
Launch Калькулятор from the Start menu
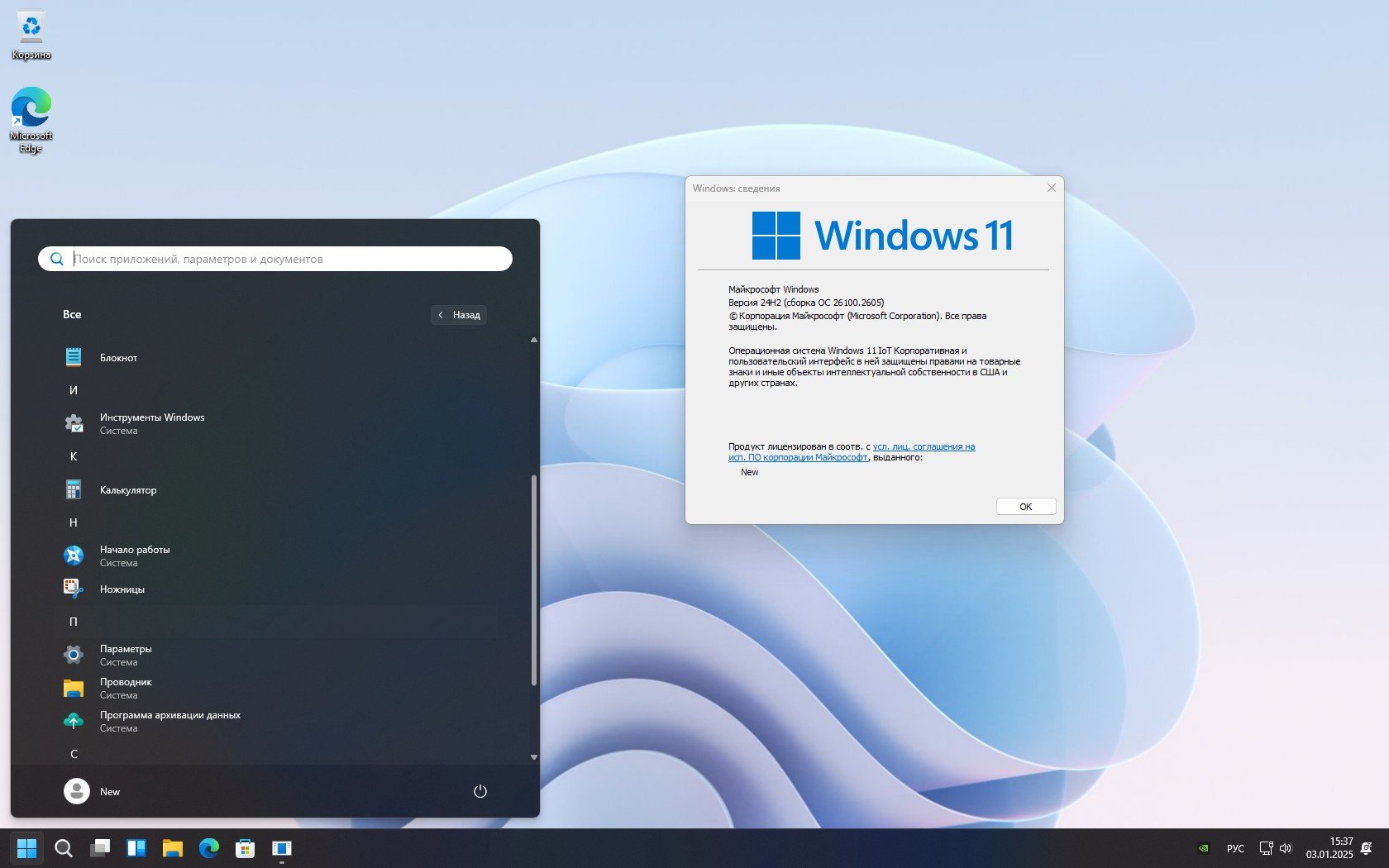click(128, 489)
